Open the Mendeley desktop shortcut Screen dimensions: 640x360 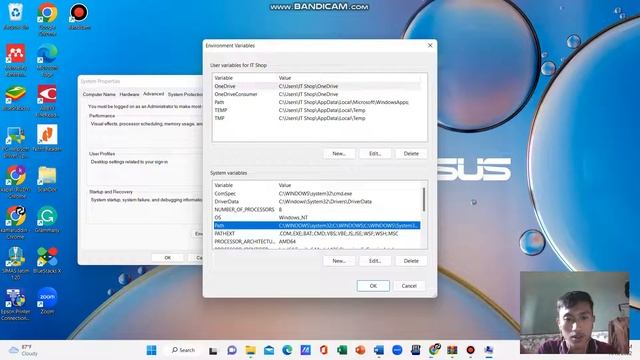tap(16, 60)
